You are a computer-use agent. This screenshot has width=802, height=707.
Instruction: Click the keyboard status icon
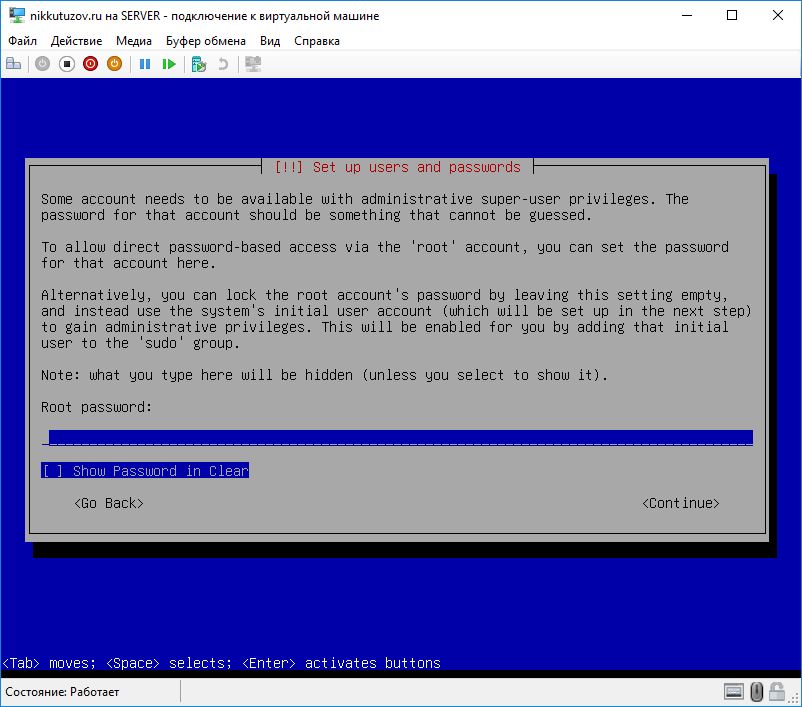pos(734,691)
